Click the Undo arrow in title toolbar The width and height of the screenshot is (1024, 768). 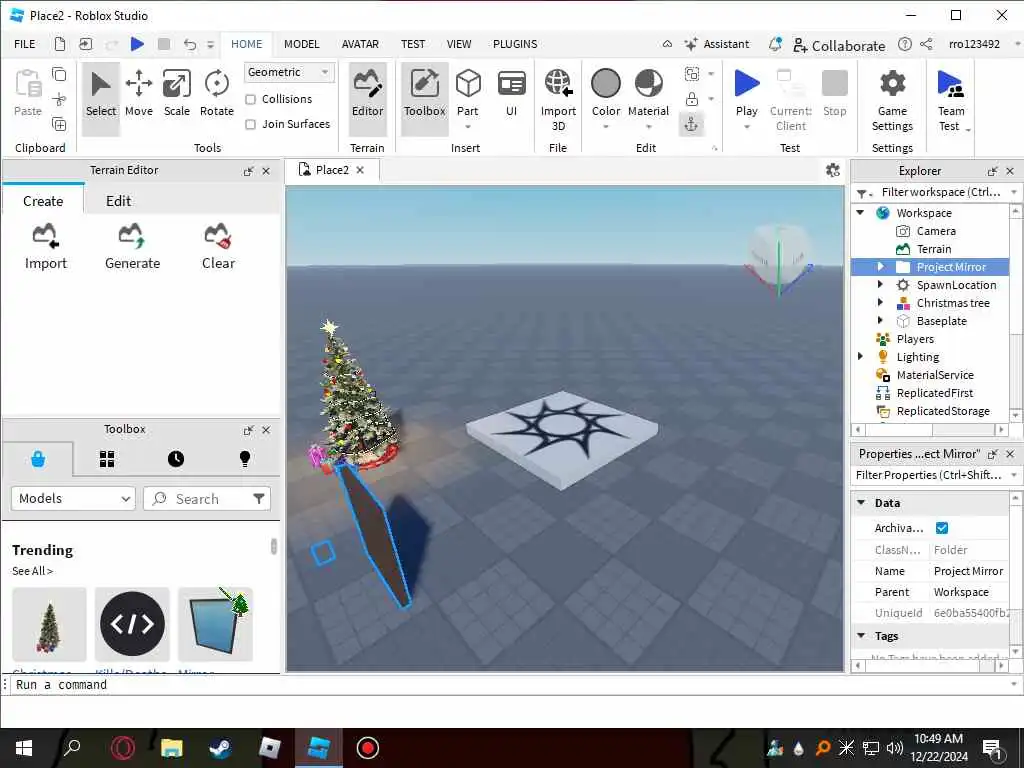pos(190,44)
